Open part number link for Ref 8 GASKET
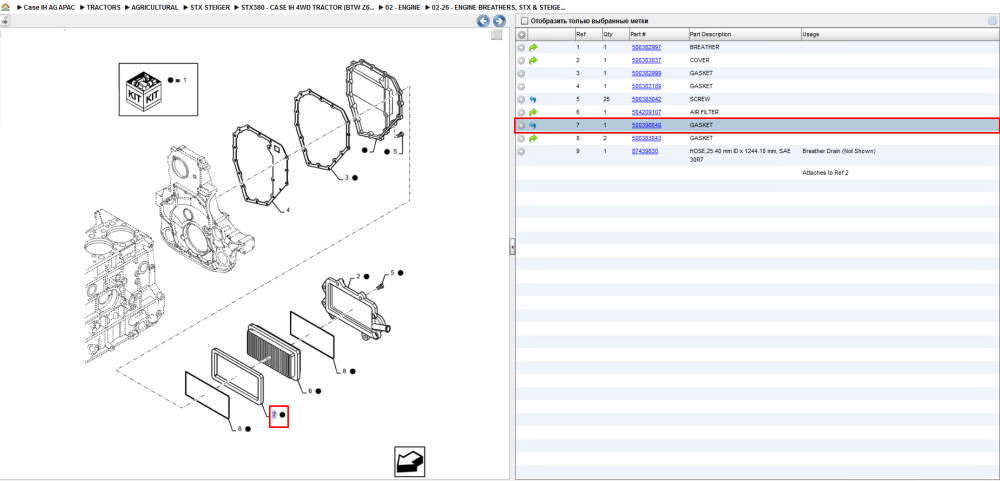1000x481 pixels. pos(646,138)
